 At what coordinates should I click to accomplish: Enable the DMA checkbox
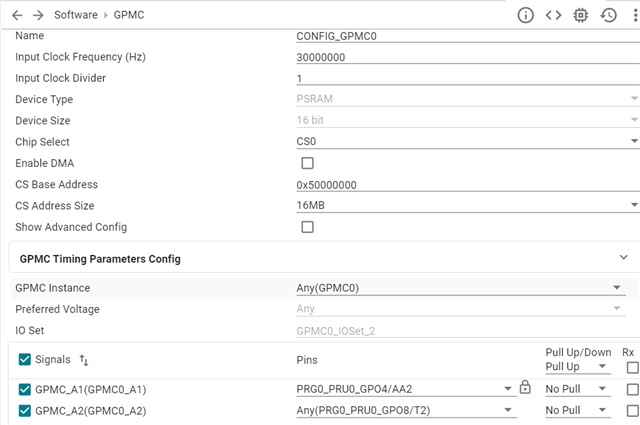click(x=308, y=163)
